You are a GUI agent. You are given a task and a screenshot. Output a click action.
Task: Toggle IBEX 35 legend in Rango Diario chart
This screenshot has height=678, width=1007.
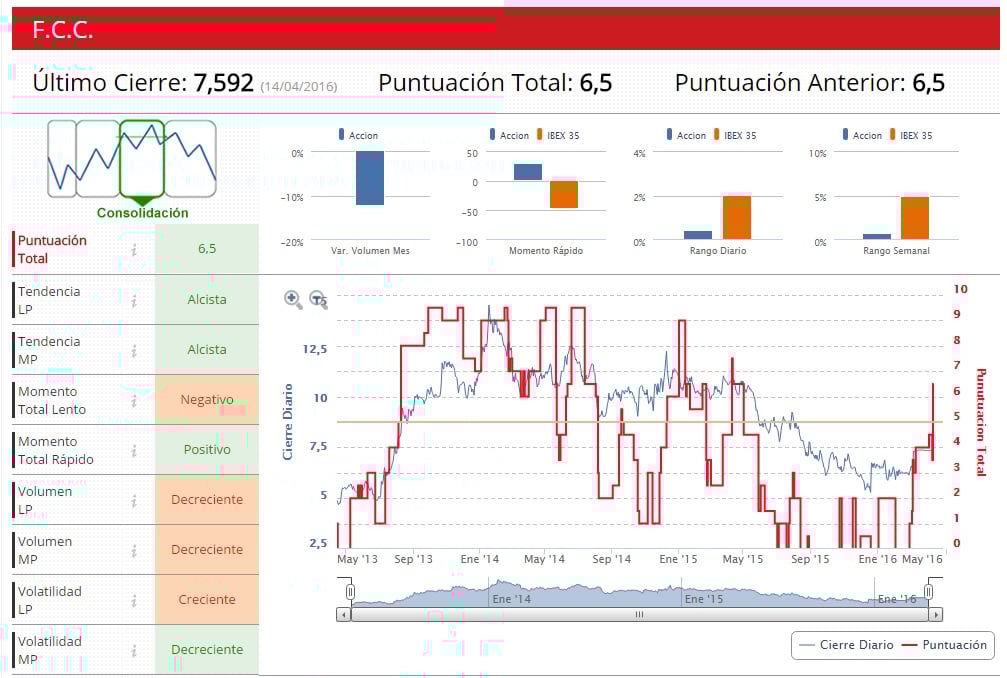(735, 135)
